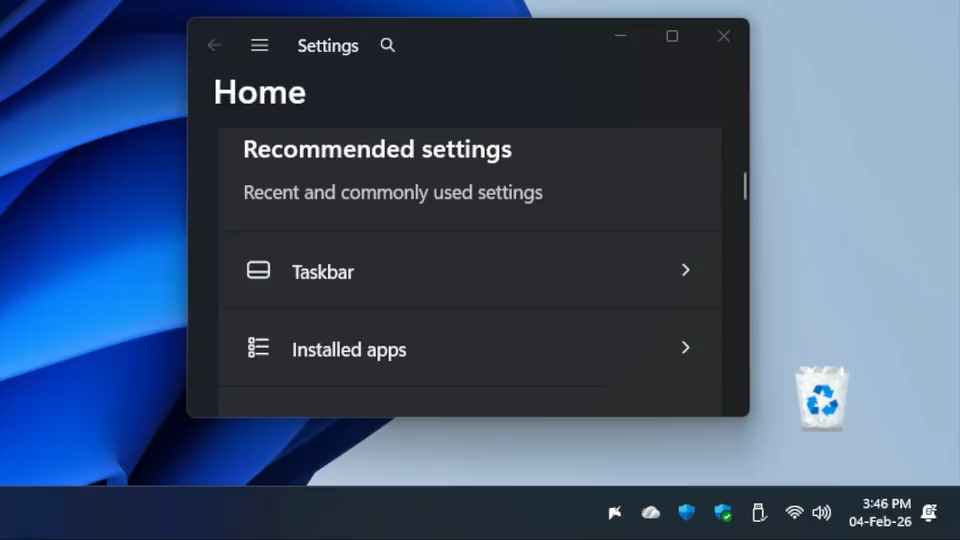Image resolution: width=960 pixels, height=540 pixels.
Task: Open Settings search via magnifier icon
Action: point(388,45)
